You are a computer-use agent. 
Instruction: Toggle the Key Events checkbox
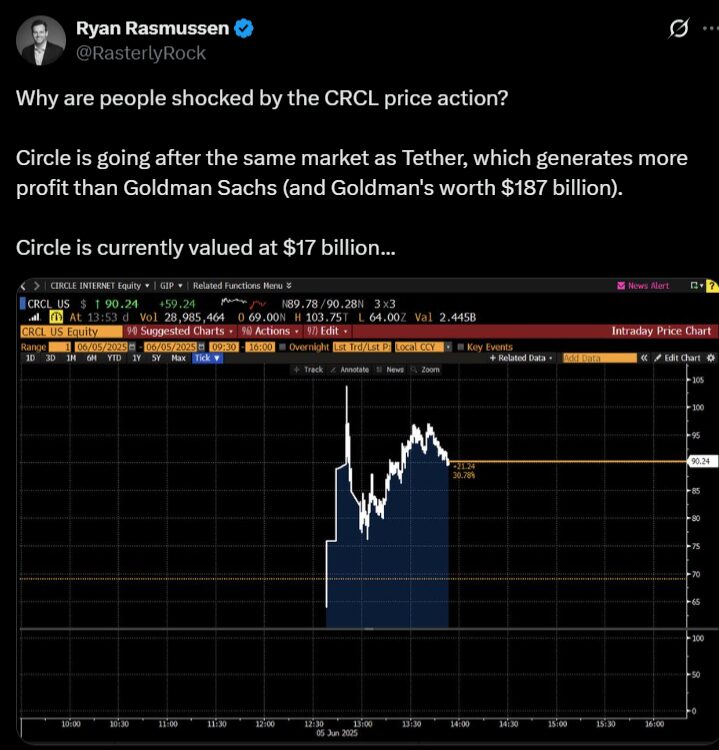[x=461, y=346]
